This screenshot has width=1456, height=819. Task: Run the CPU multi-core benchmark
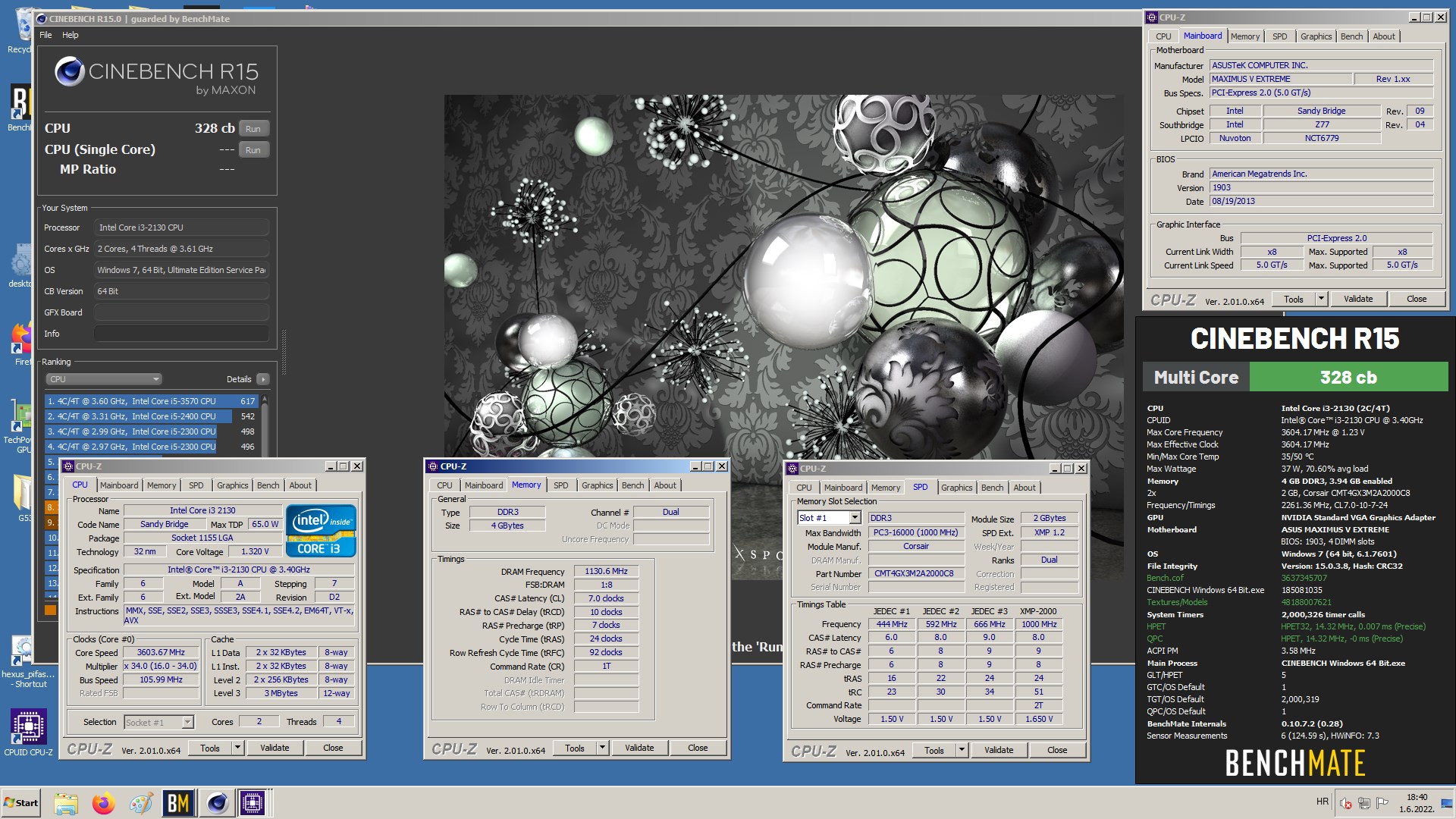pyautogui.click(x=253, y=129)
